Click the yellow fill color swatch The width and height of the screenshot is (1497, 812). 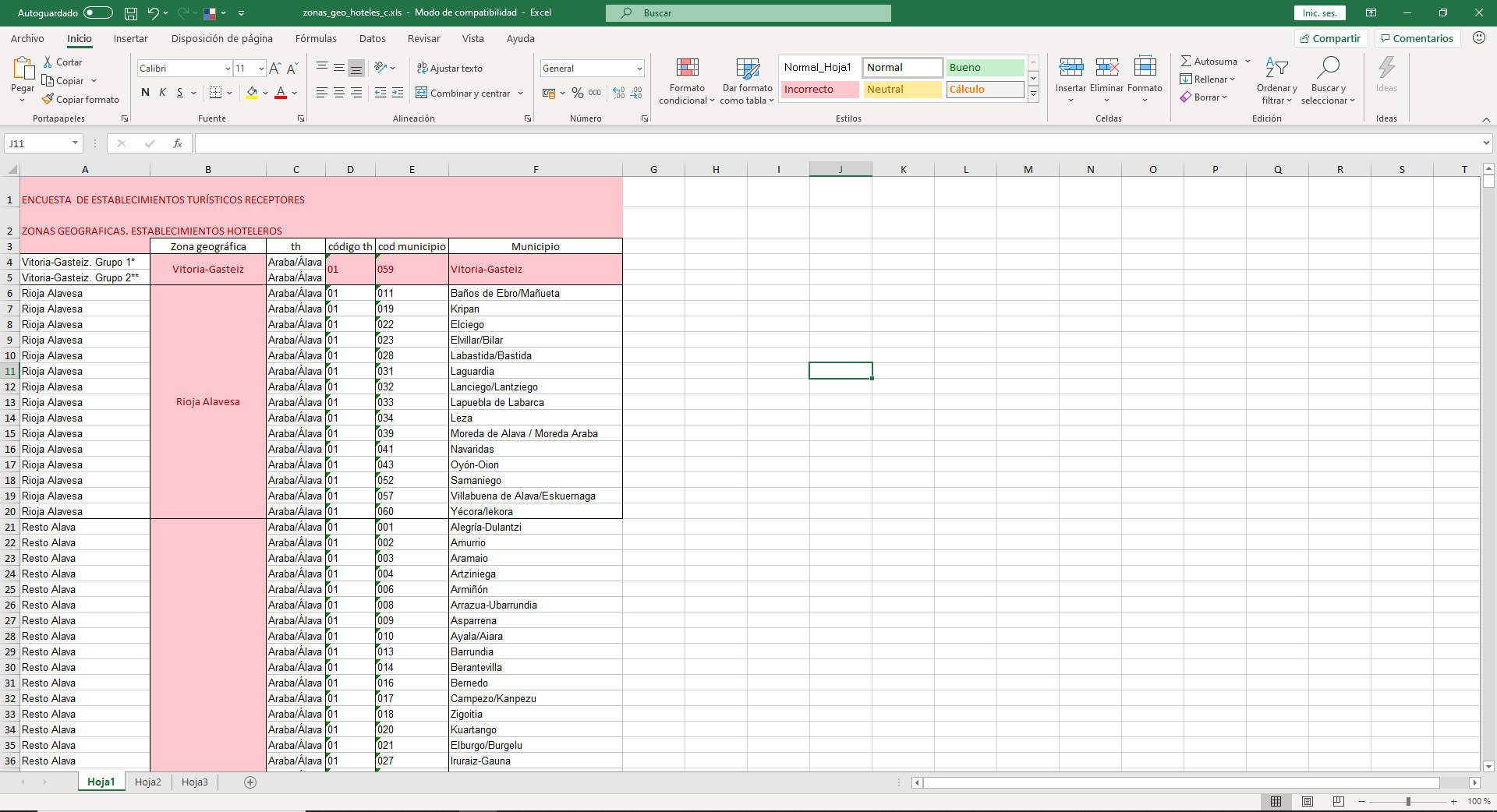252,93
